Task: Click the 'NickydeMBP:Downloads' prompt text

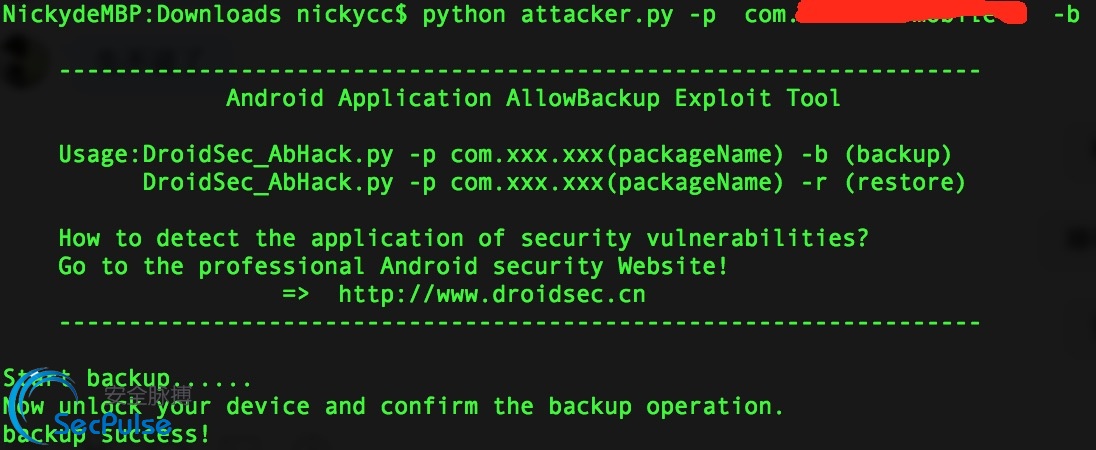Action: pyautogui.click(x=142, y=15)
